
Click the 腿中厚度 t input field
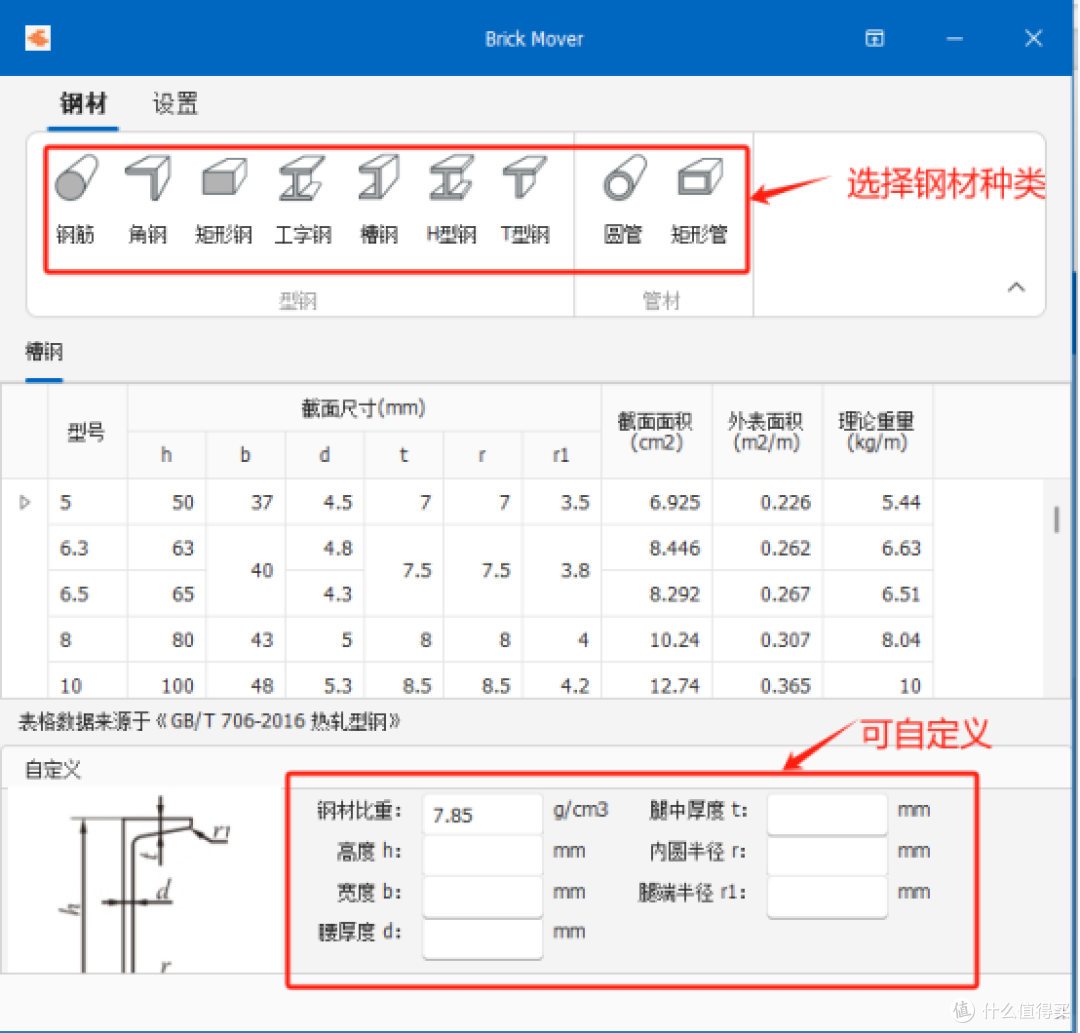(827, 814)
